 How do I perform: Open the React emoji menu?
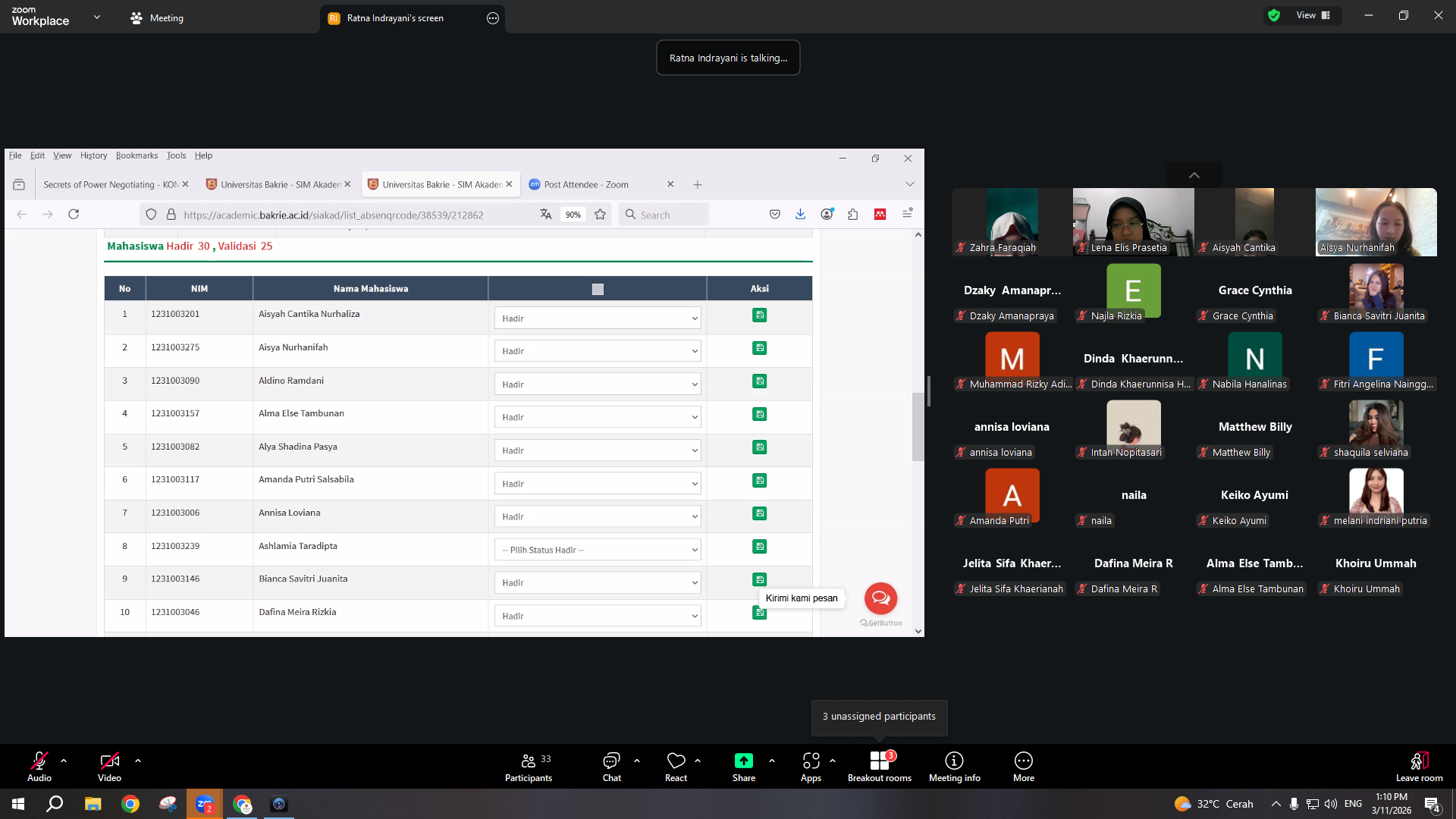pyautogui.click(x=676, y=767)
